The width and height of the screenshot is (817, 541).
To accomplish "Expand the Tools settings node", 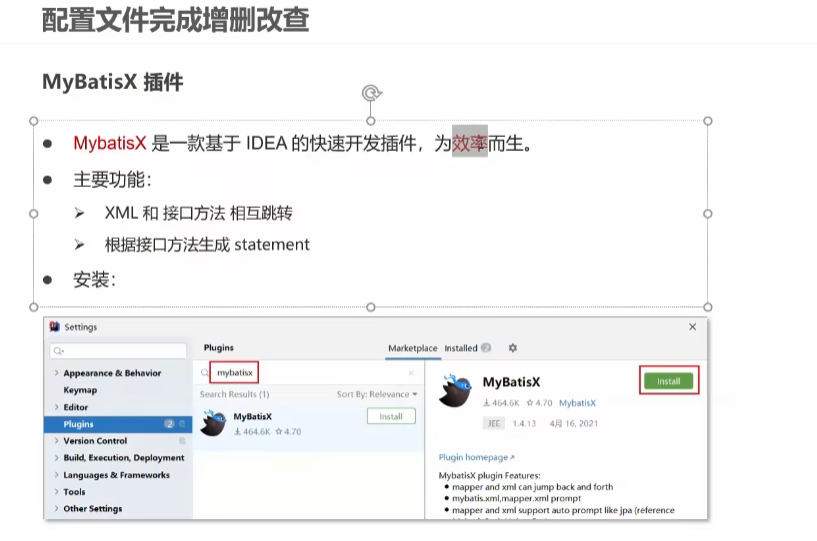I will [56, 491].
